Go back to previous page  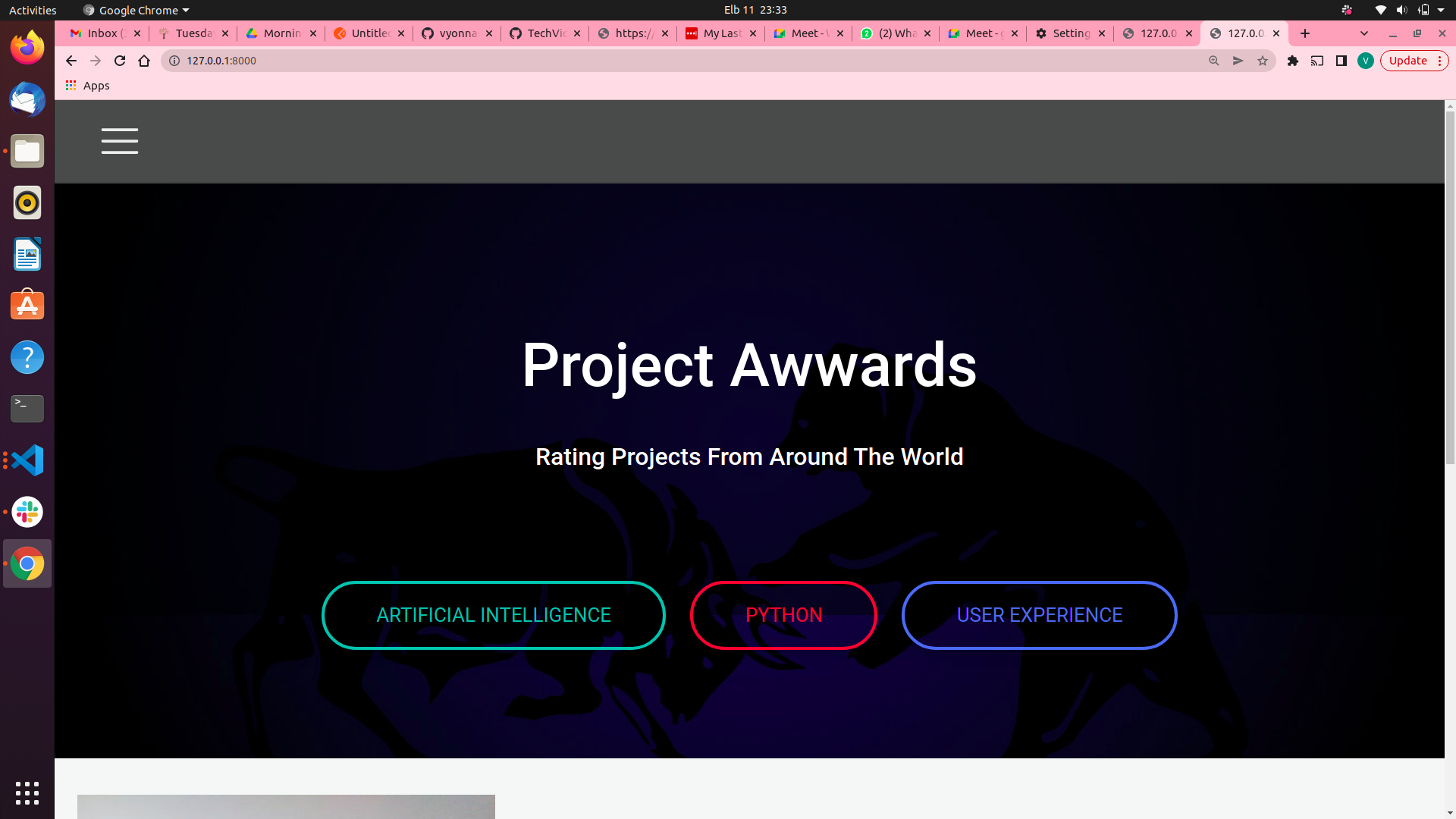click(x=71, y=61)
